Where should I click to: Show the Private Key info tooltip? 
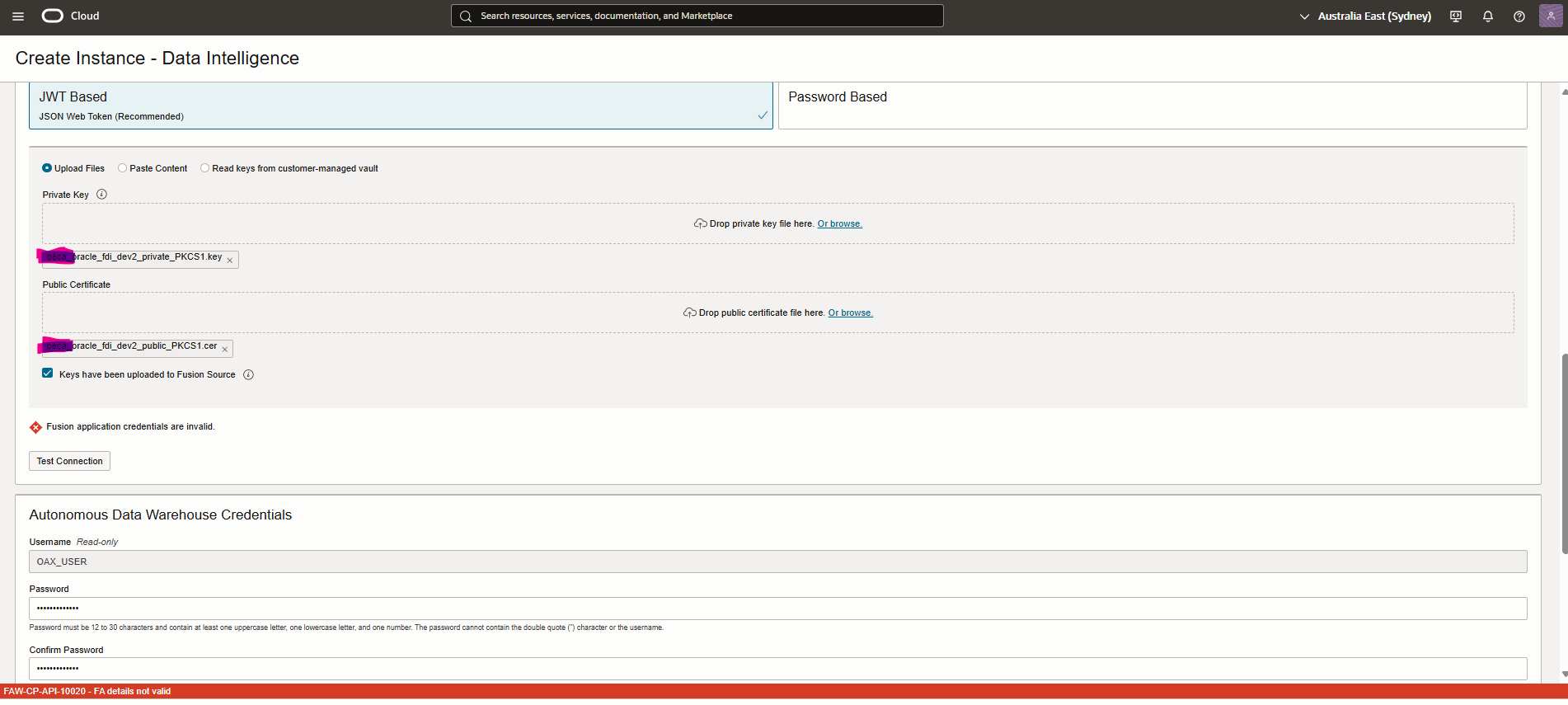[102, 195]
